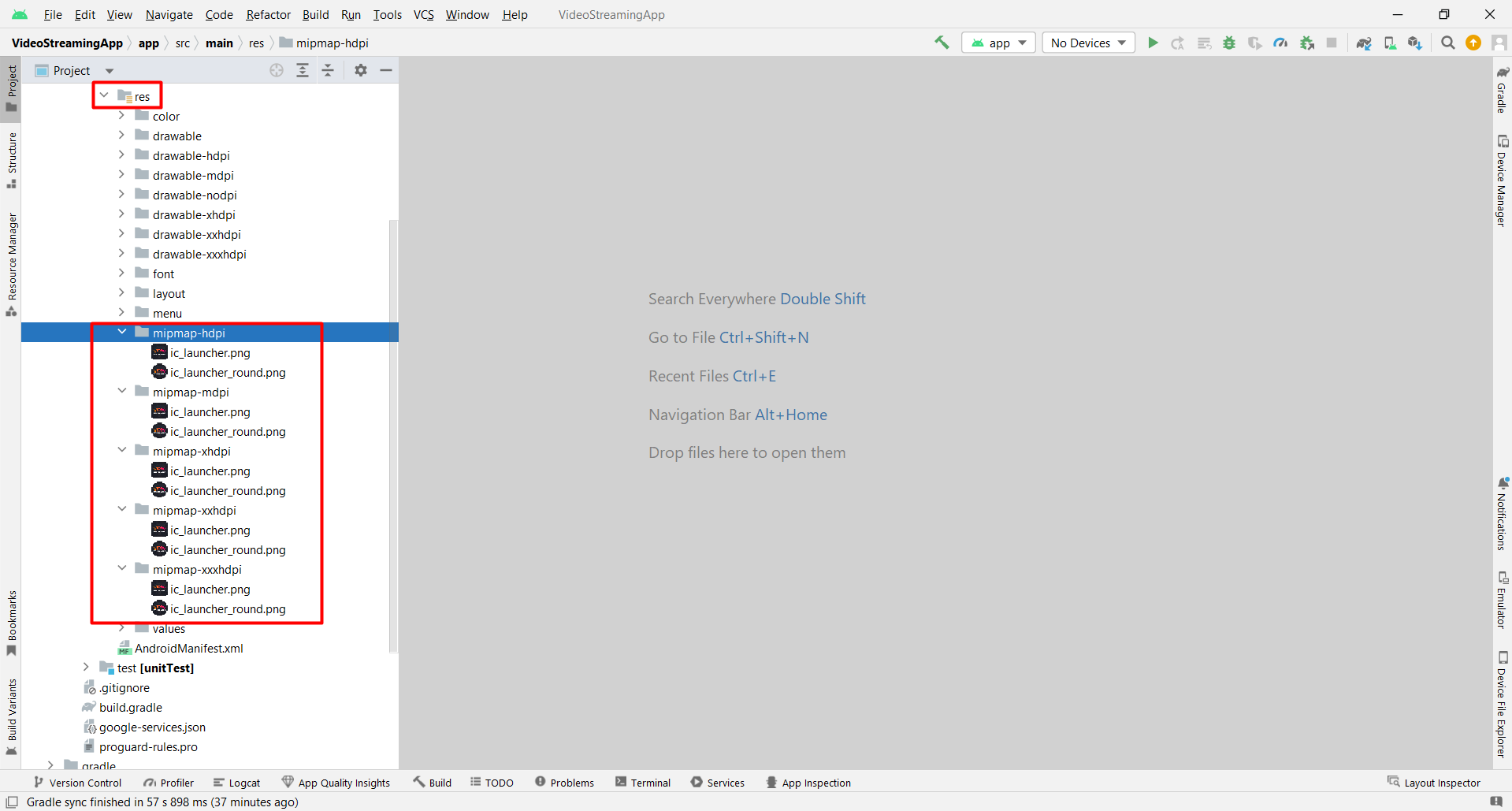Open the VCS menu
Viewport: 1512px width, 811px height.
[x=424, y=14]
